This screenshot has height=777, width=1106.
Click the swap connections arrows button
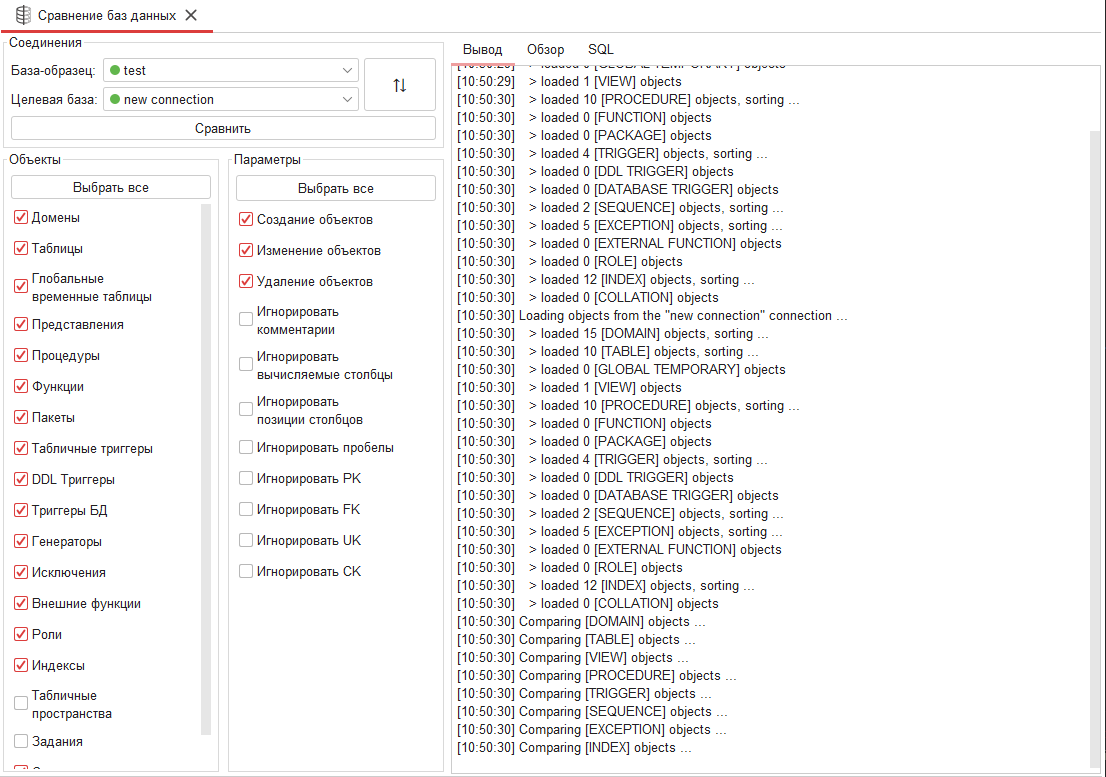pyautogui.click(x=400, y=85)
